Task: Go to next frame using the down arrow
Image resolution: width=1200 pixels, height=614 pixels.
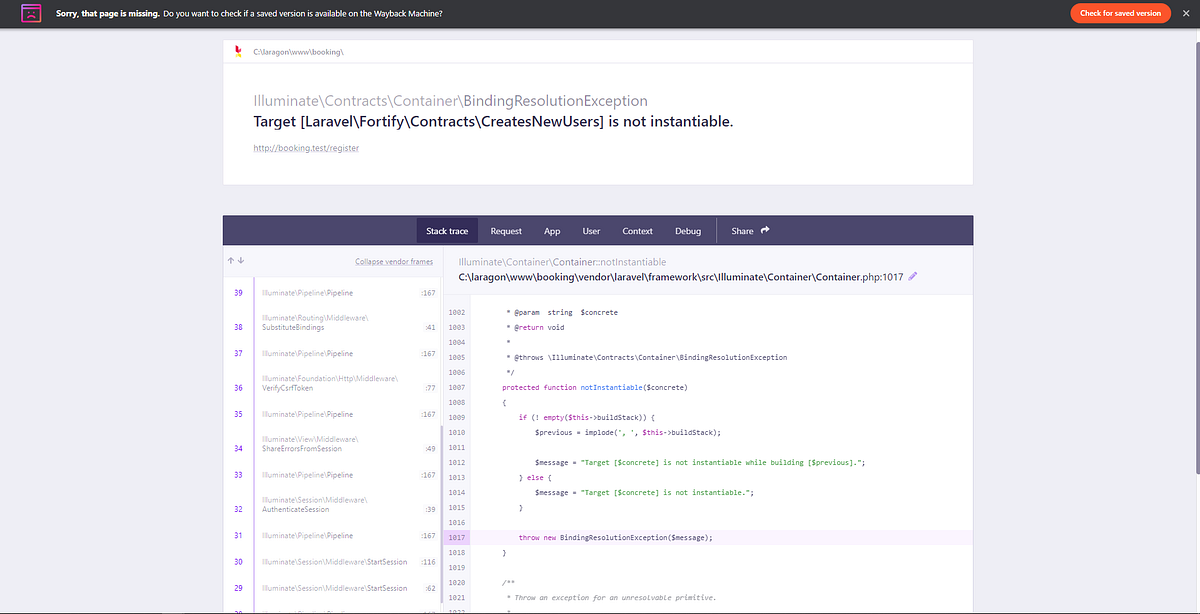Action: pyautogui.click(x=241, y=258)
